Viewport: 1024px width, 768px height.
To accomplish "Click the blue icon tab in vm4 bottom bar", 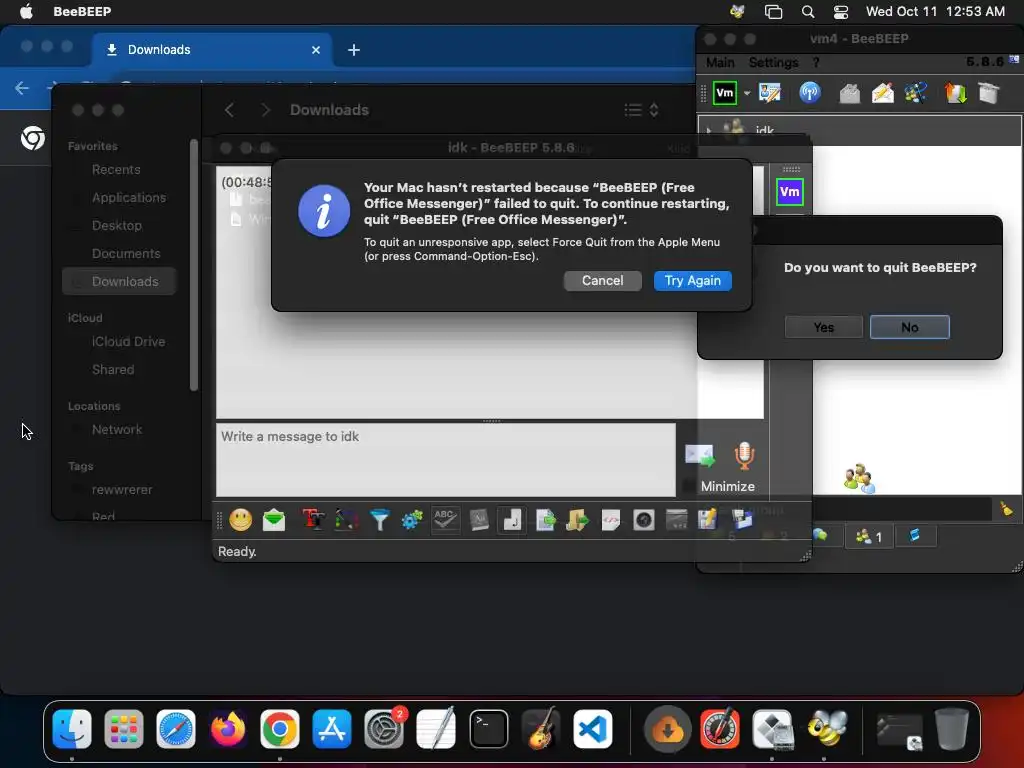I will pos(914,536).
